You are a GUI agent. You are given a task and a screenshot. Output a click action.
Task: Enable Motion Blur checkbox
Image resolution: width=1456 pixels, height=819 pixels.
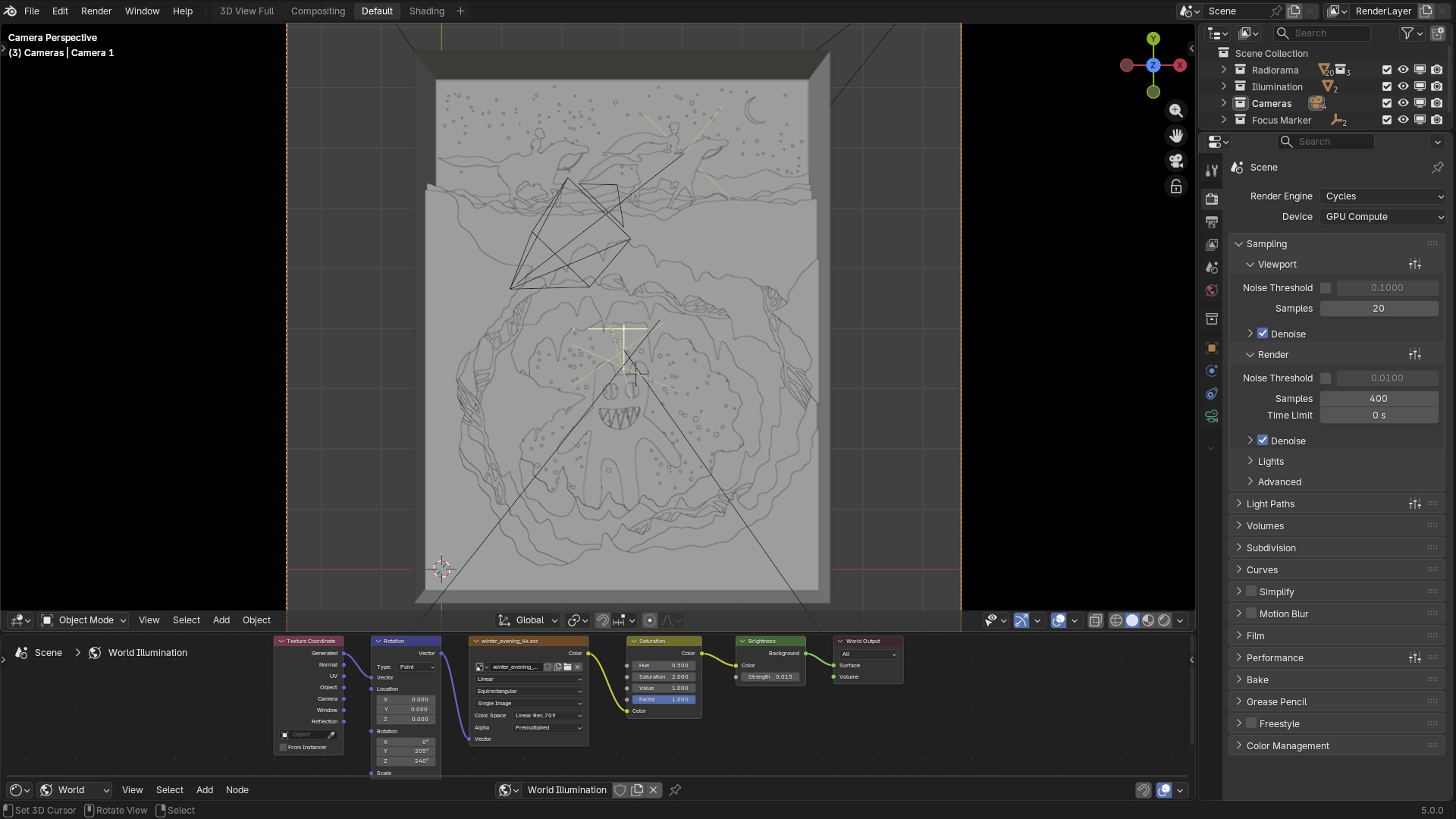click(1251, 613)
